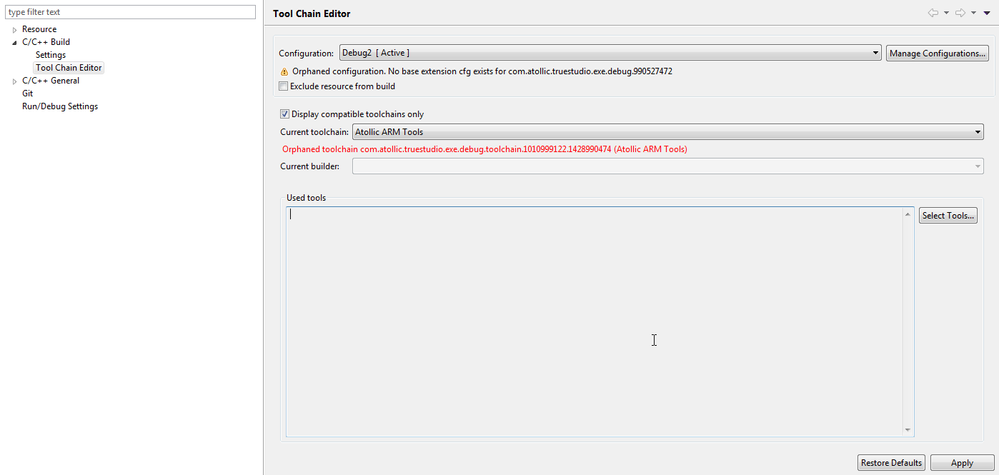Screen dimensions: 999x475
Task: Click the Orphaned configuration warning text
Action: click(482, 72)
